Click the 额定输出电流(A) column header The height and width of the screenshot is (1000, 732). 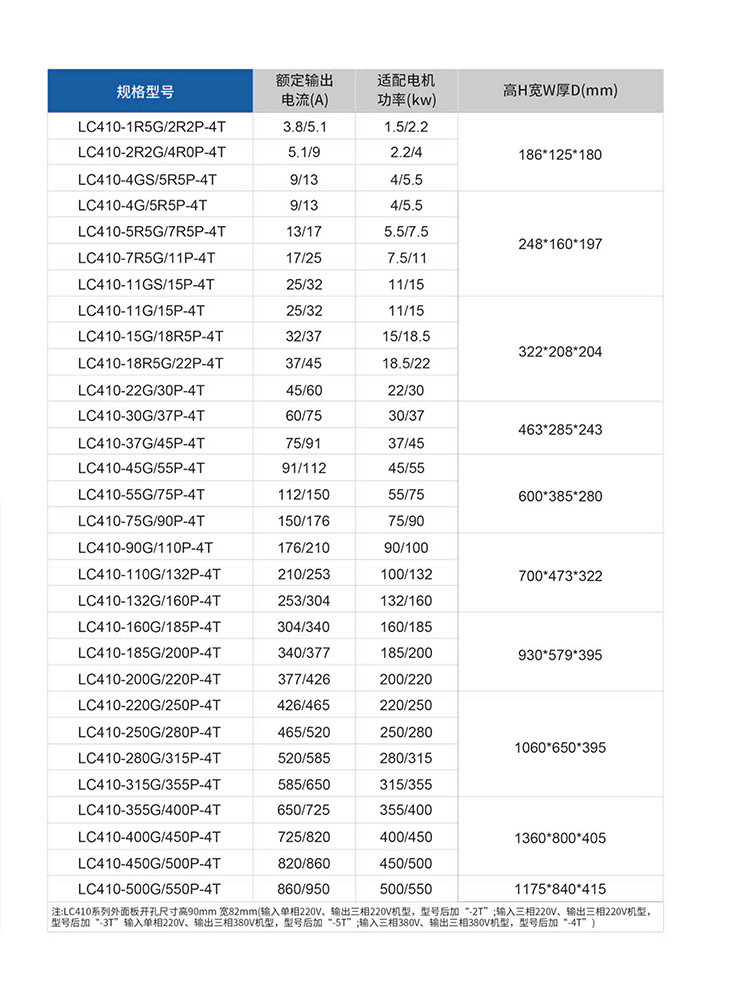(304, 91)
